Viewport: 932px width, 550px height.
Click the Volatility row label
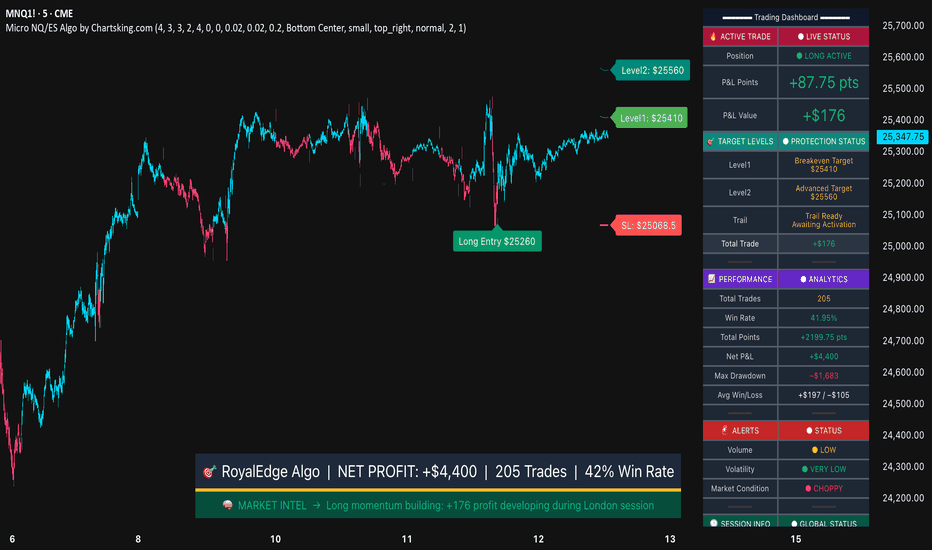click(x=739, y=469)
